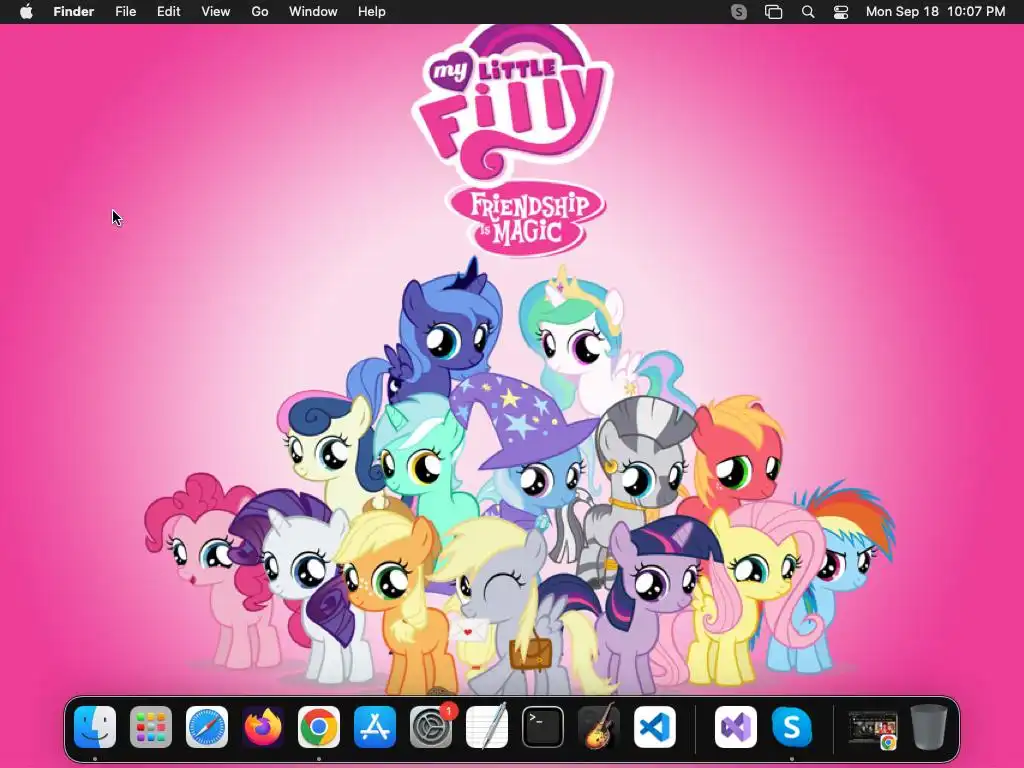Screen dimensions: 1024x768
Task: Open Finder from the dock
Action: pyautogui.click(x=95, y=727)
